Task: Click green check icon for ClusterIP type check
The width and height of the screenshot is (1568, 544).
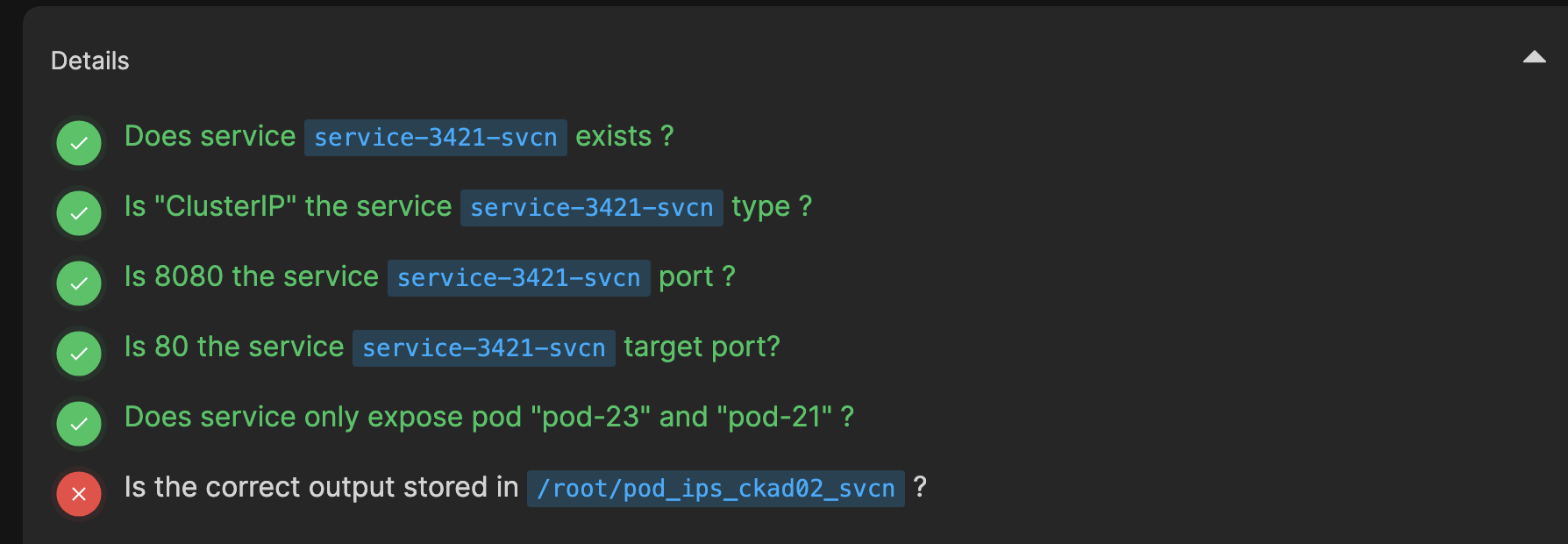Action: coord(79,213)
